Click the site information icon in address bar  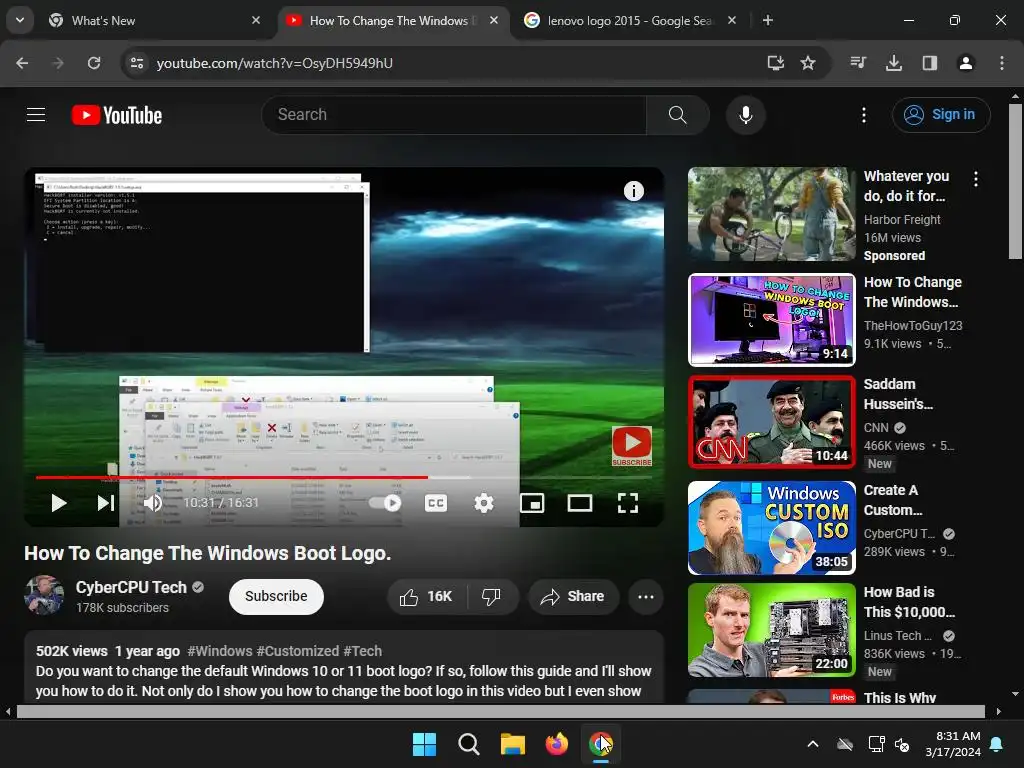[136, 63]
